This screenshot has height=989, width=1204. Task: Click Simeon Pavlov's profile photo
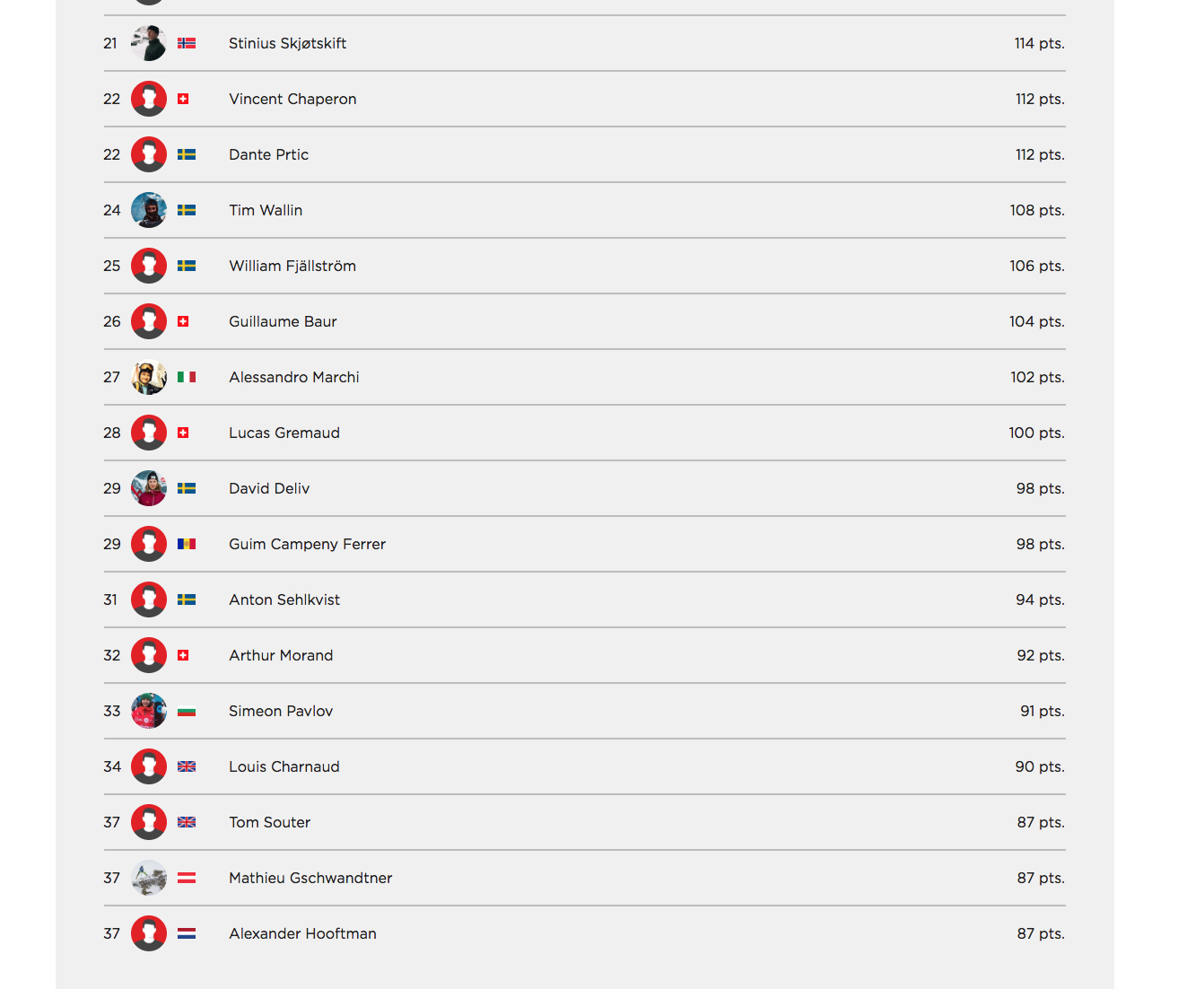click(149, 711)
